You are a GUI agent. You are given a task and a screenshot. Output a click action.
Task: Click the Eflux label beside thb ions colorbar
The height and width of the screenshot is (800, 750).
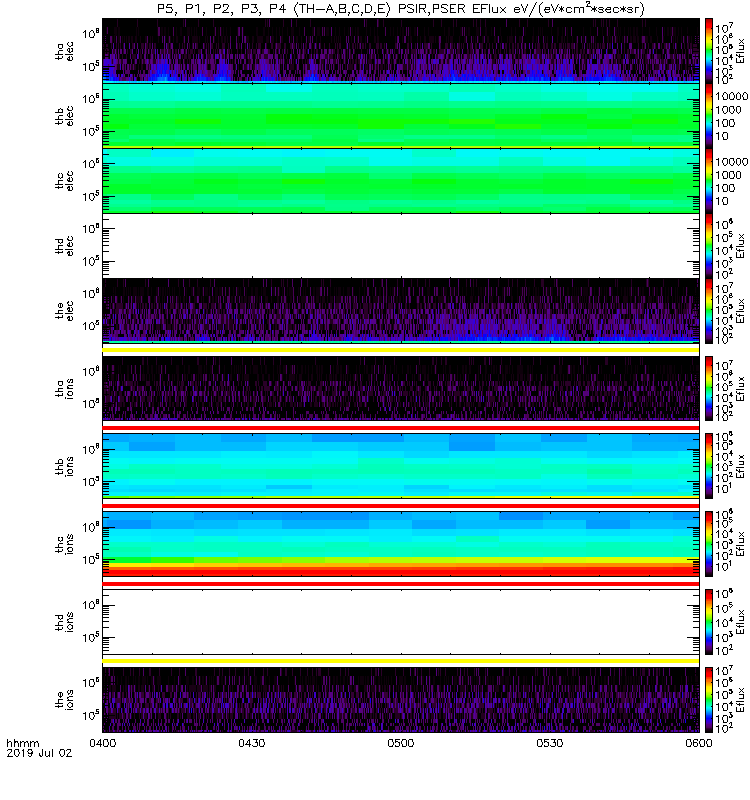point(741,466)
